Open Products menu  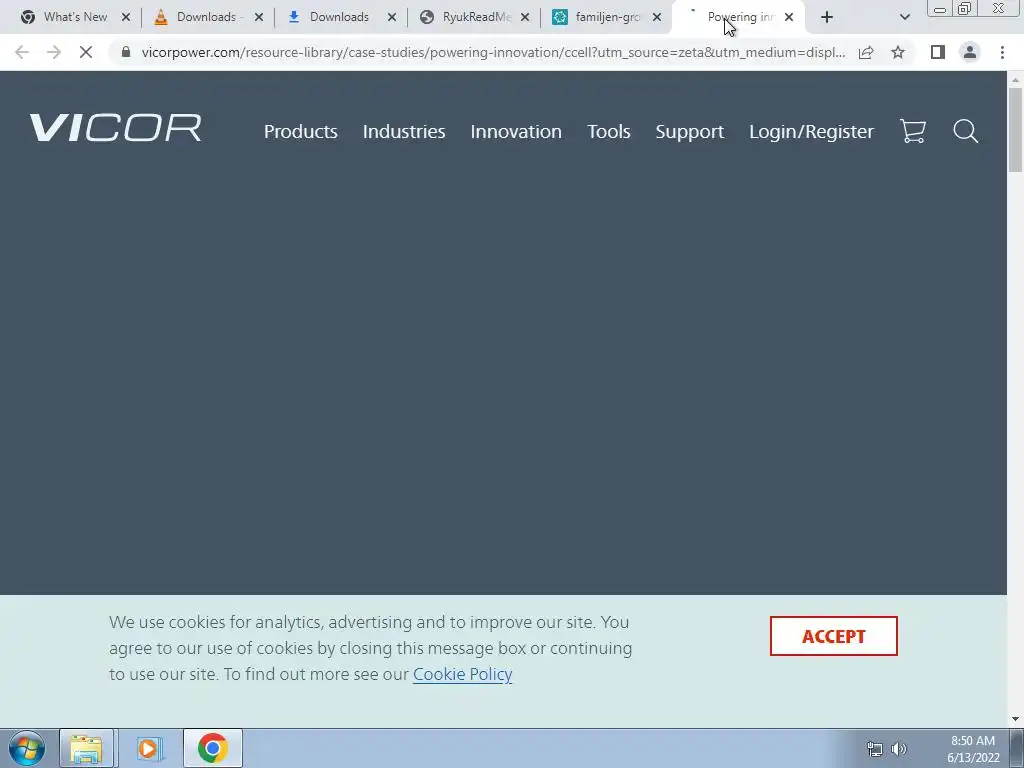click(x=300, y=131)
